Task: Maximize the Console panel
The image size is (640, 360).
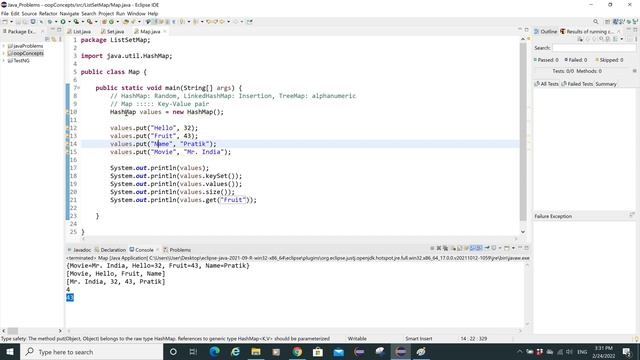Action: (x=527, y=248)
